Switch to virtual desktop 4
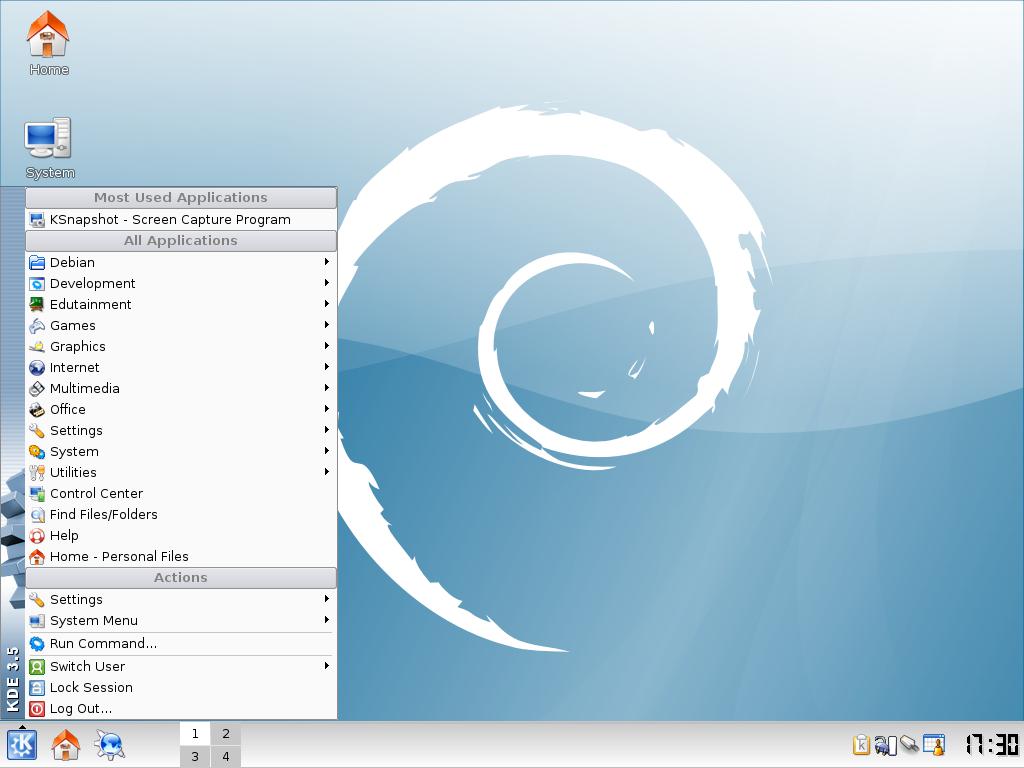 point(225,756)
